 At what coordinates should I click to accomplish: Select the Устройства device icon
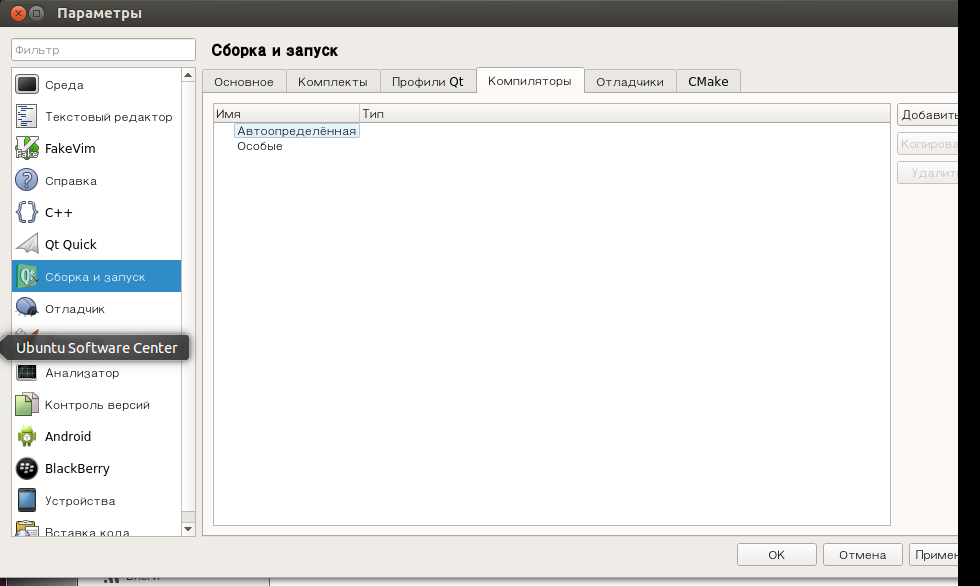click(27, 500)
